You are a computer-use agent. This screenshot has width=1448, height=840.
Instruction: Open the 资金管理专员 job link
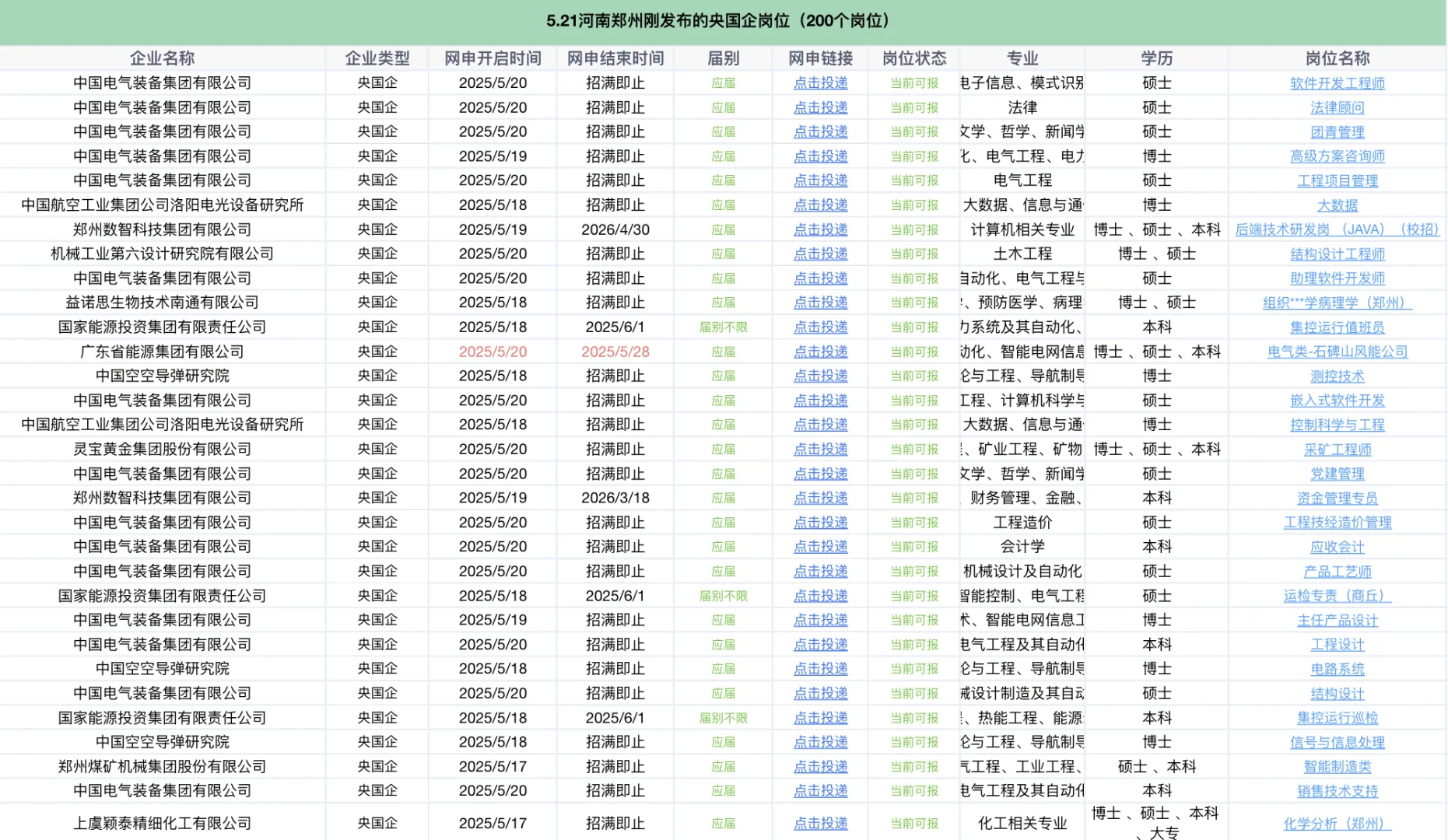pos(1337,498)
